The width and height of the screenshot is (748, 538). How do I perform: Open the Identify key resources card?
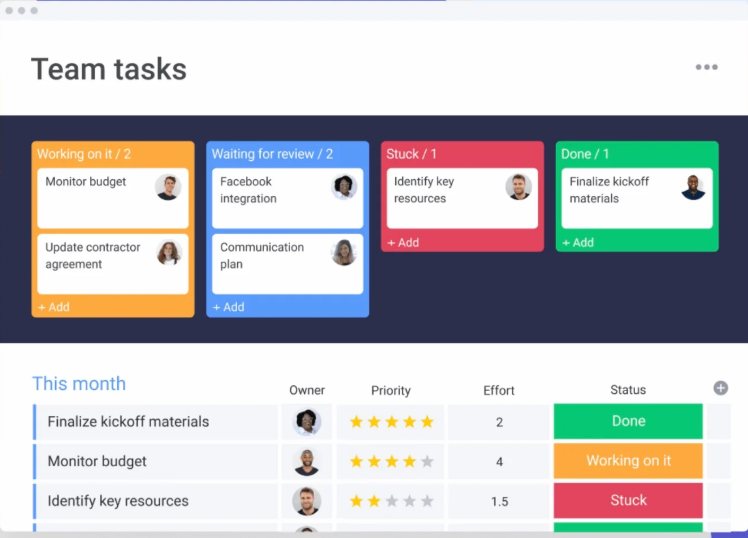click(x=462, y=198)
